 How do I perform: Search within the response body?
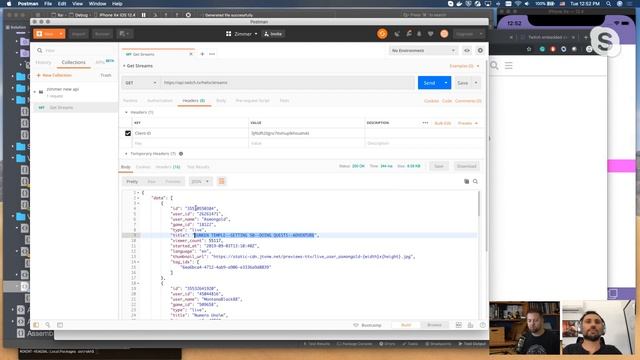[x=476, y=181]
